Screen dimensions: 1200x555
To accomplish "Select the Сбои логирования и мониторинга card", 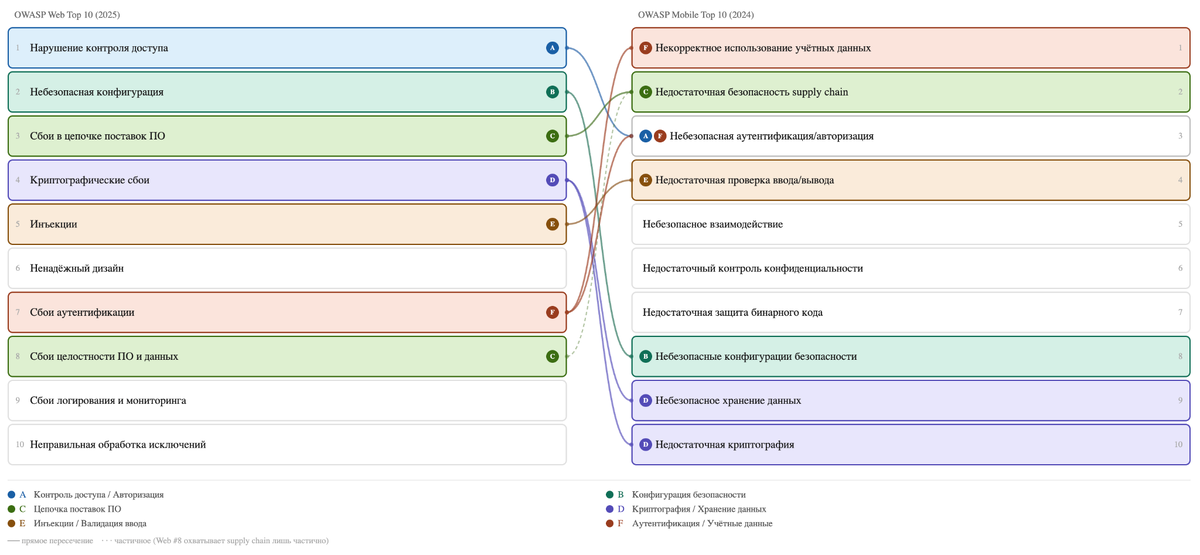I will (287, 400).
